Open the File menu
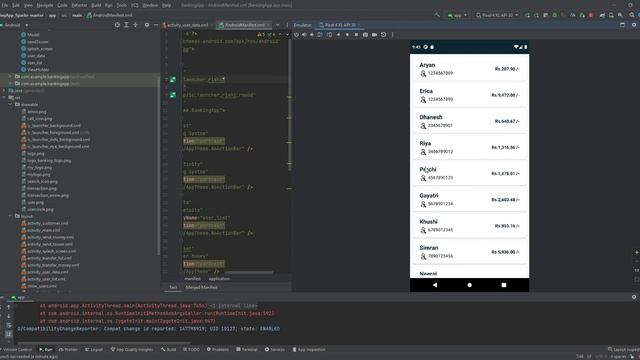Image resolution: width=640 pixels, height=360 pixels. click(4, 5)
